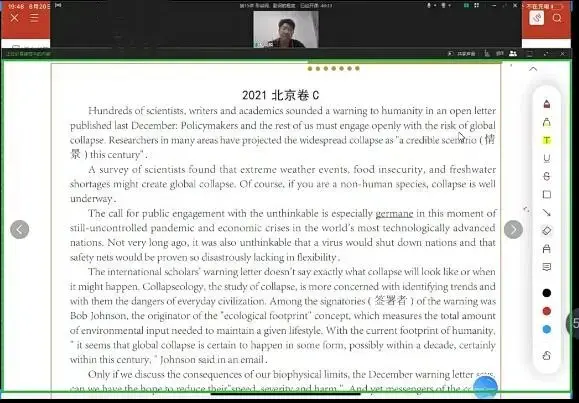Click the annotate pencil icon in meeting bar
579x403 pixels.
coord(487,54)
